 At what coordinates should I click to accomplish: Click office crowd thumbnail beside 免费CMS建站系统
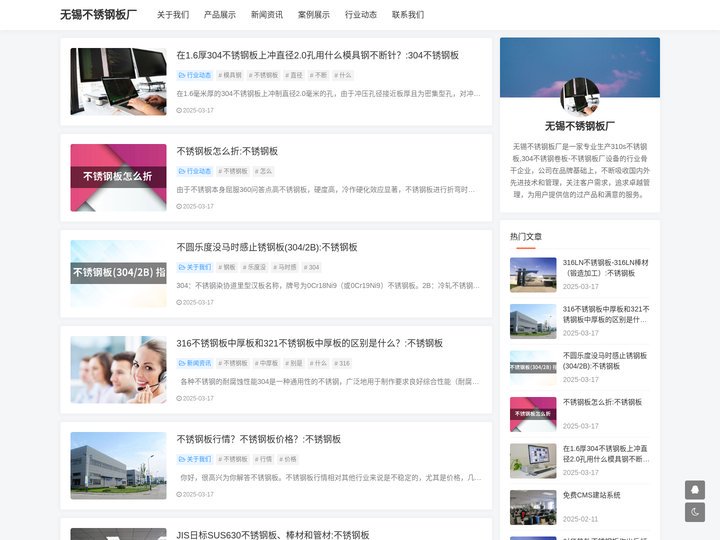coord(533,507)
